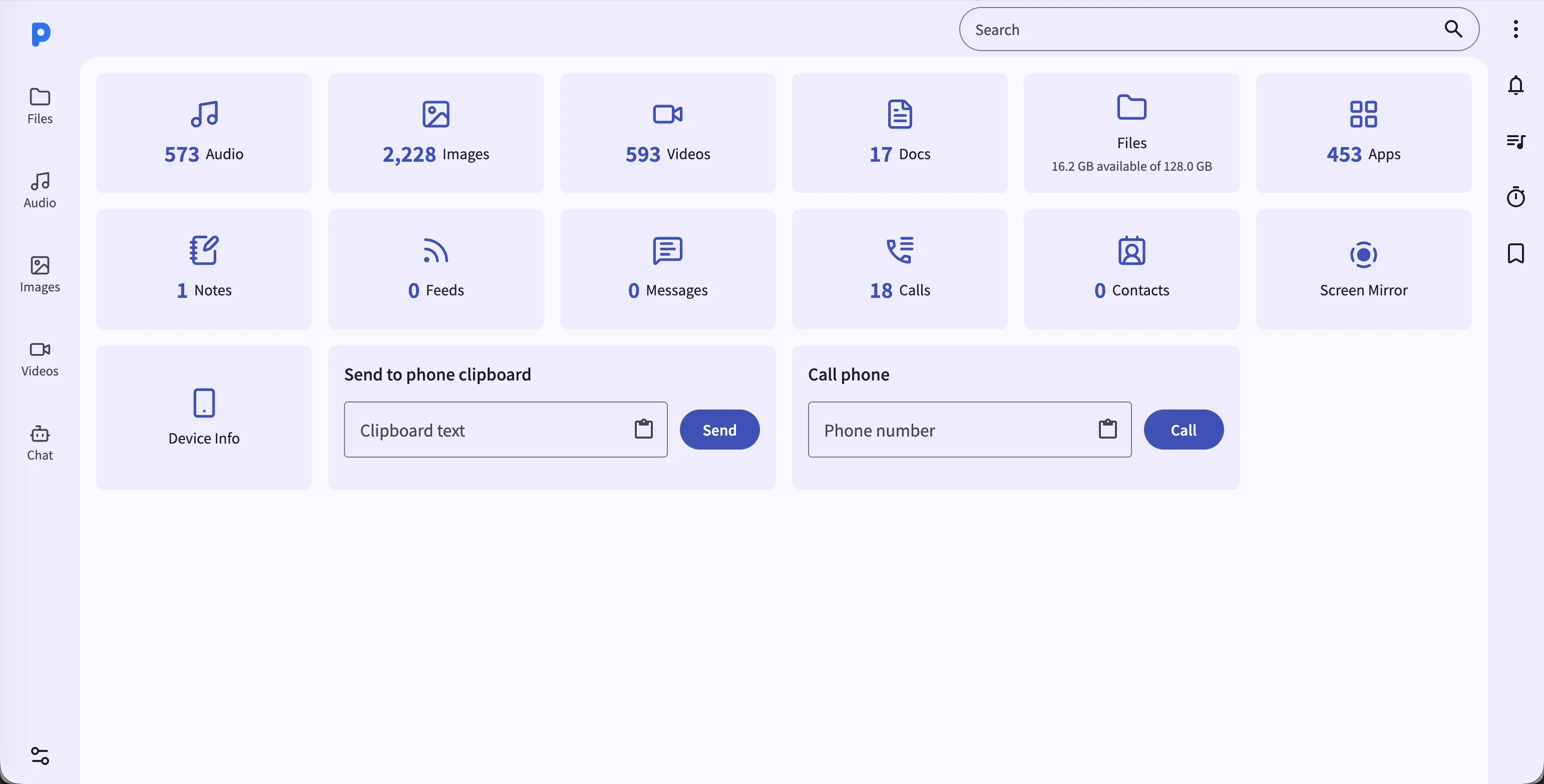Open the notifications bell

tap(1515, 85)
